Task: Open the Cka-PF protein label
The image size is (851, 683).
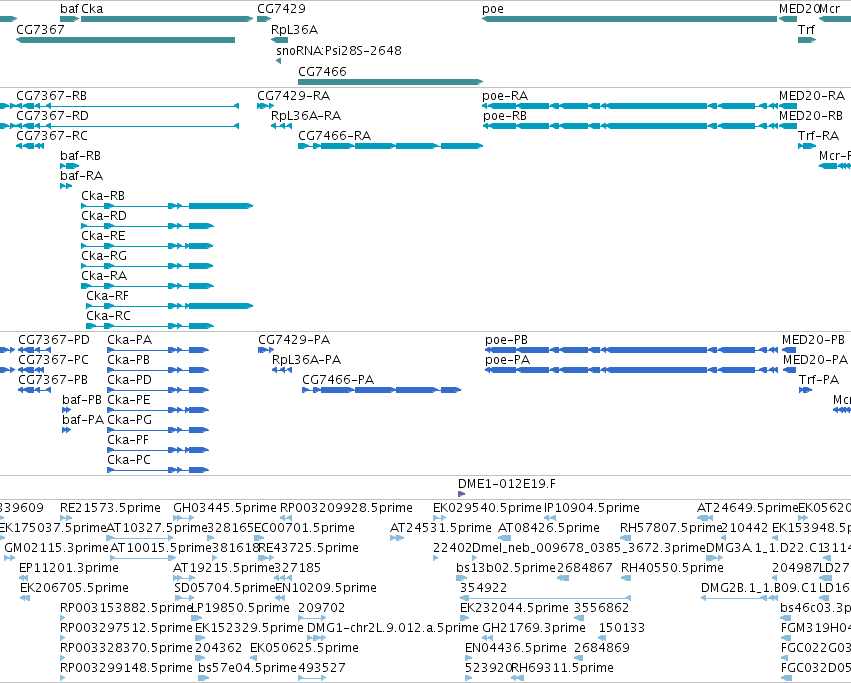Action: (x=128, y=440)
